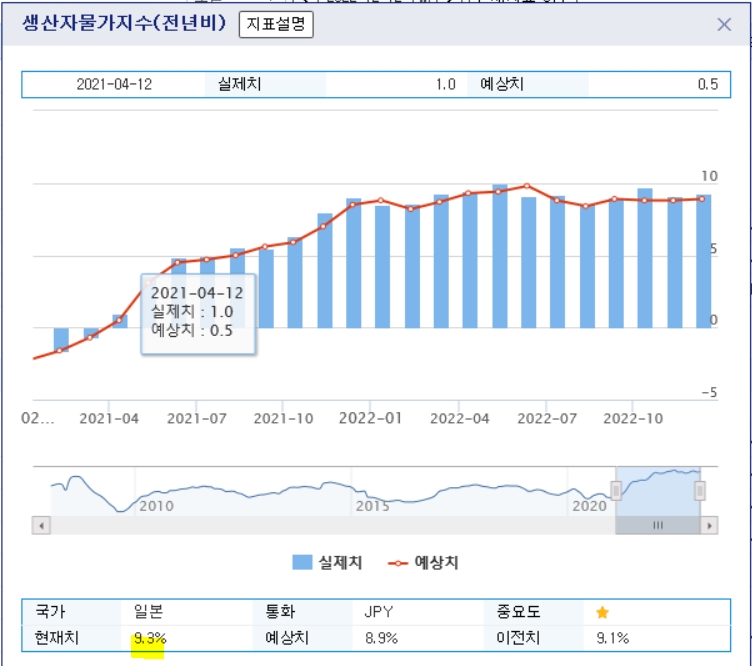Click the 2010 label in navigator

(x=156, y=506)
